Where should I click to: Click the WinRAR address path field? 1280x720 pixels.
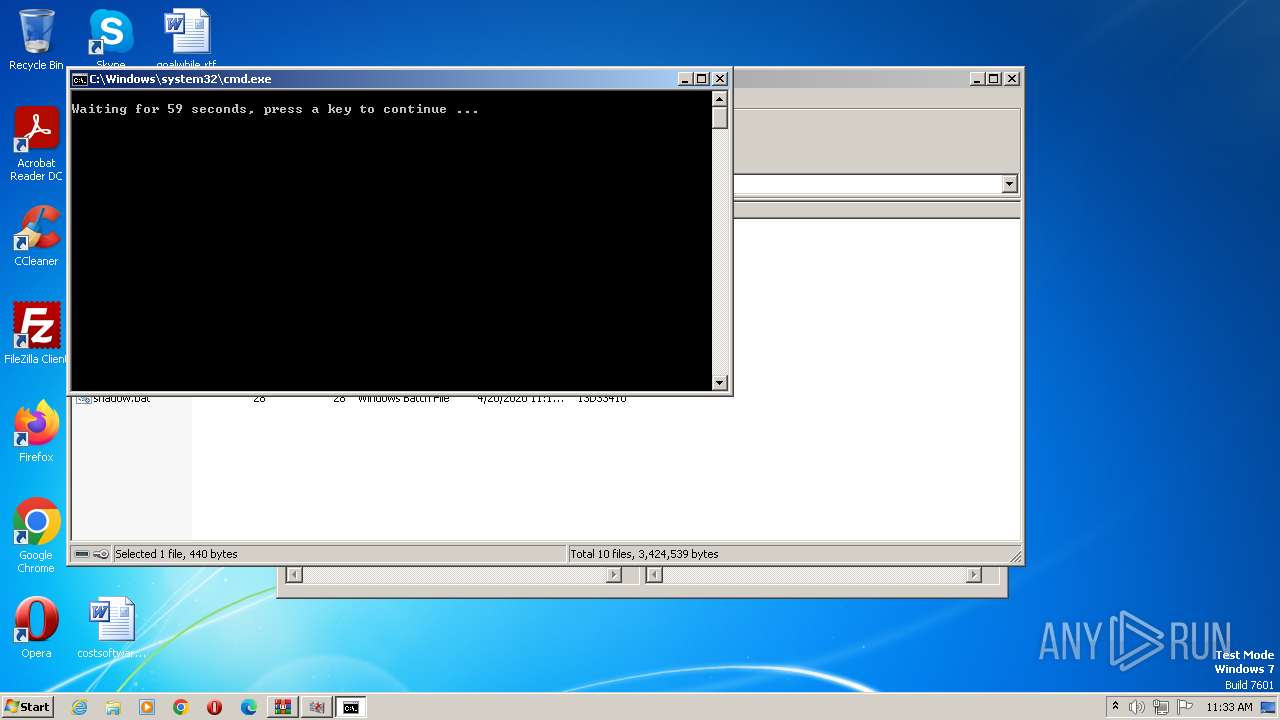click(x=867, y=184)
